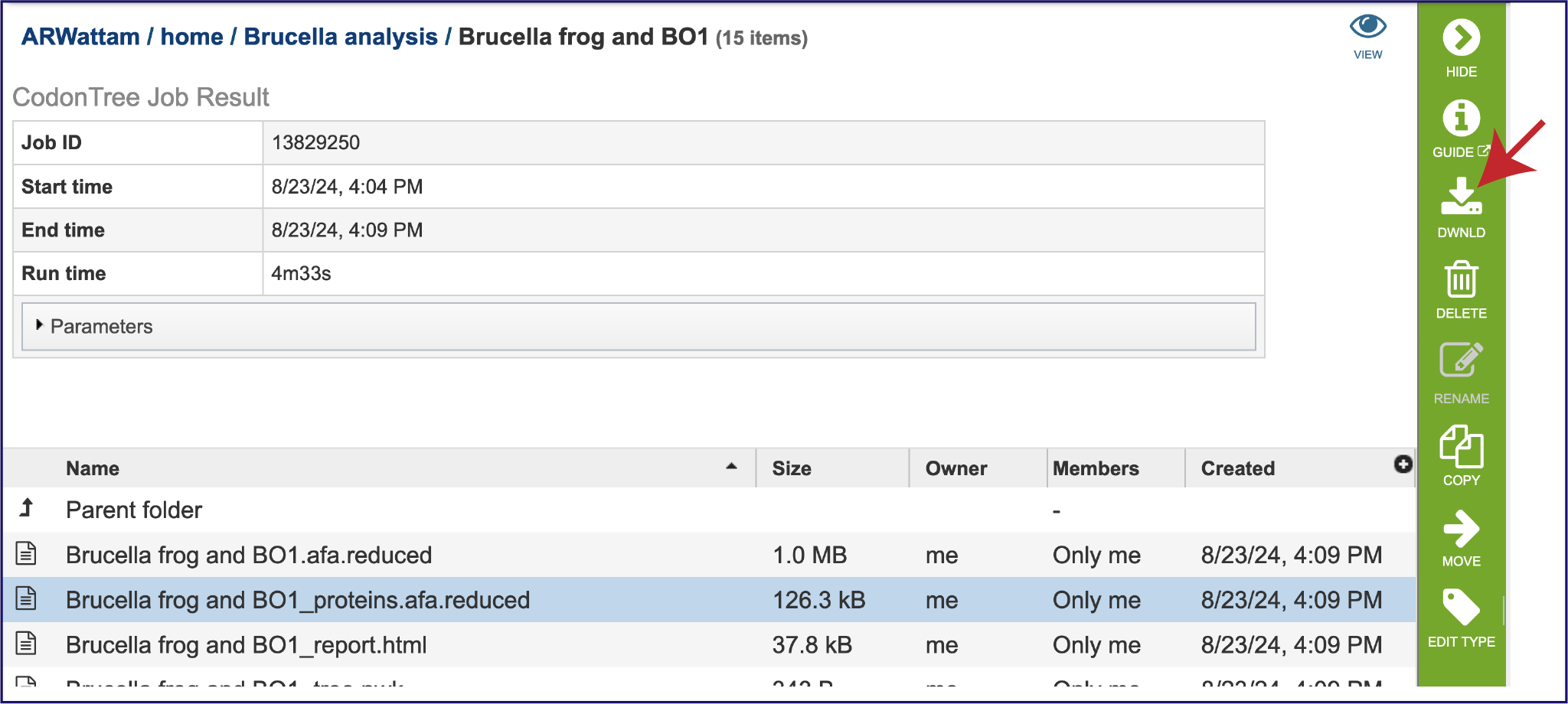
Task: Hide the action bar with HIDE icon
Action: coord(1461,38)
